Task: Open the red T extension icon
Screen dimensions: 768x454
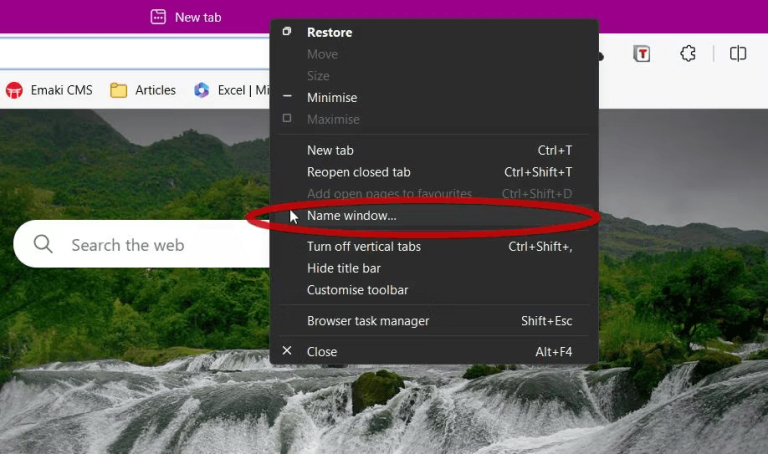Action: [642, 53]
